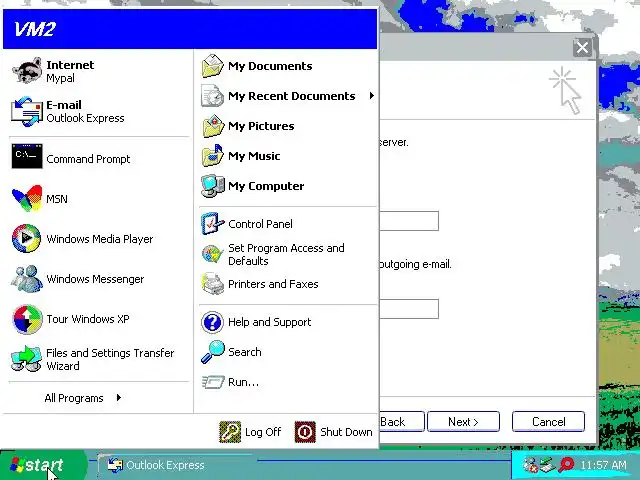Select the Run... menu label

click(243, 382)
